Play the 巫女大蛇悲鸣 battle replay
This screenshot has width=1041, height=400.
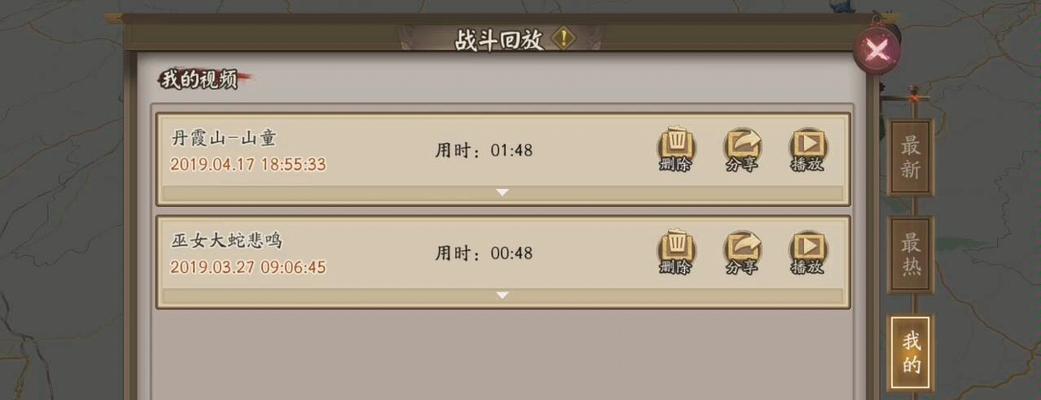click(x=807, y=253)
